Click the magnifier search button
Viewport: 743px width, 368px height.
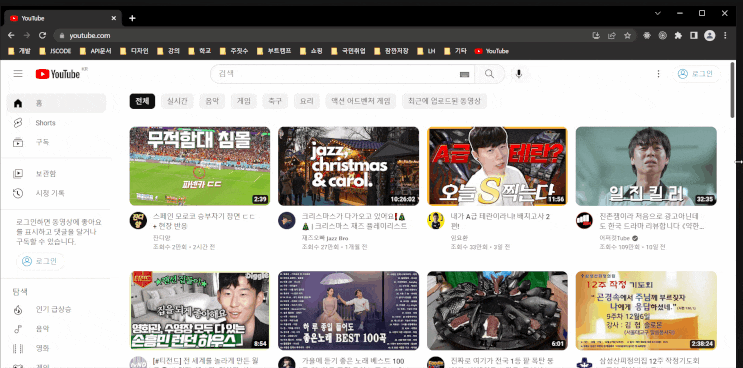[489, 74]
